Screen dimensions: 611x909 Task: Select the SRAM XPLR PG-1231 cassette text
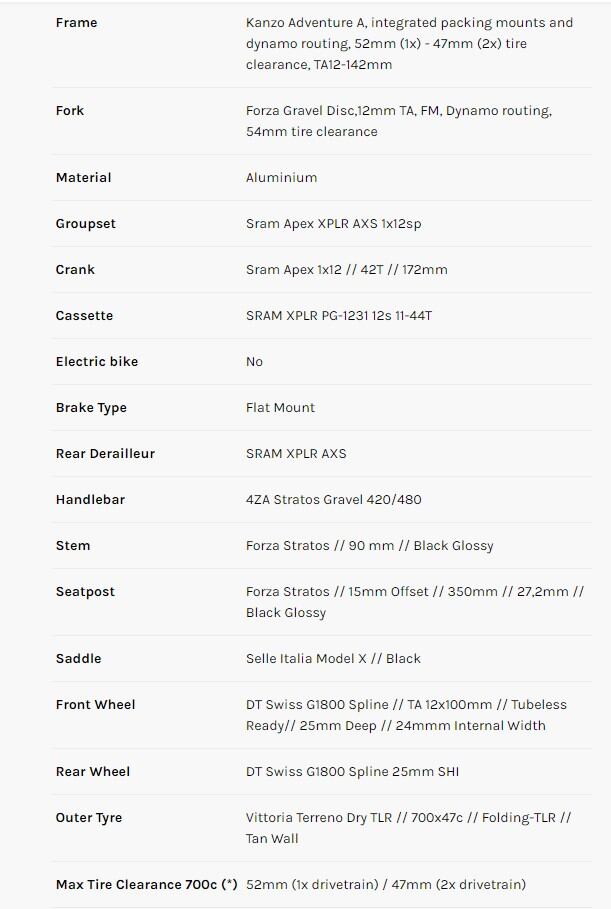[338, 316]
